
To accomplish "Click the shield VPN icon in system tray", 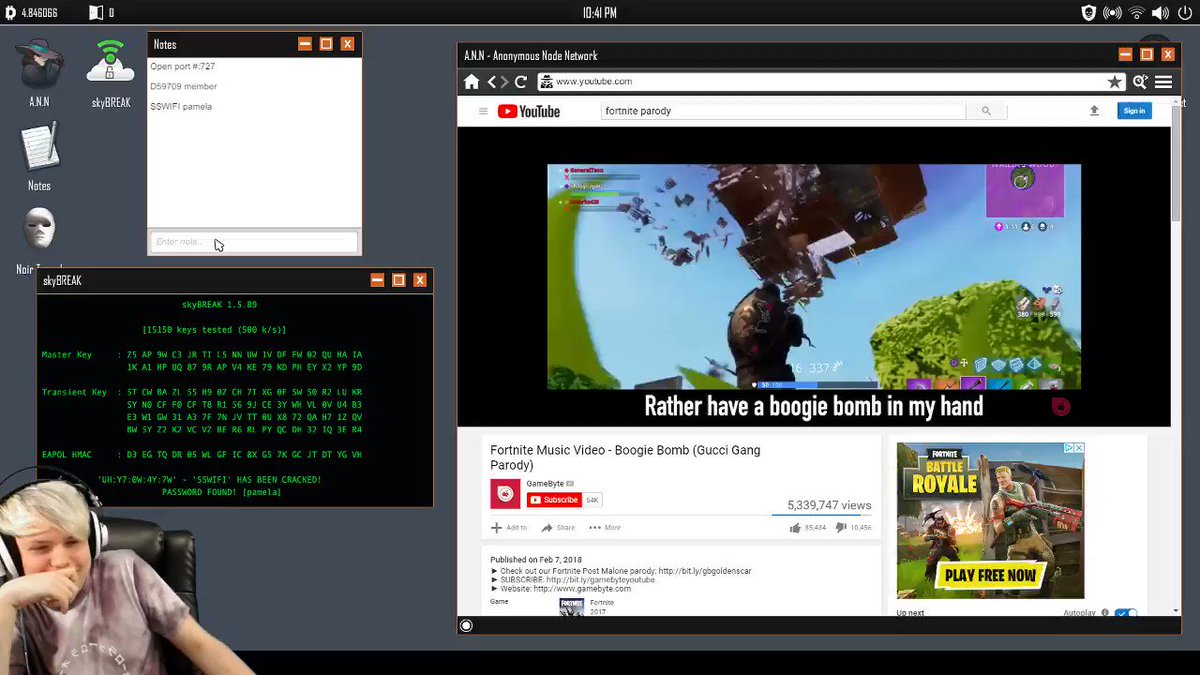I will (x=1089, y=12).
